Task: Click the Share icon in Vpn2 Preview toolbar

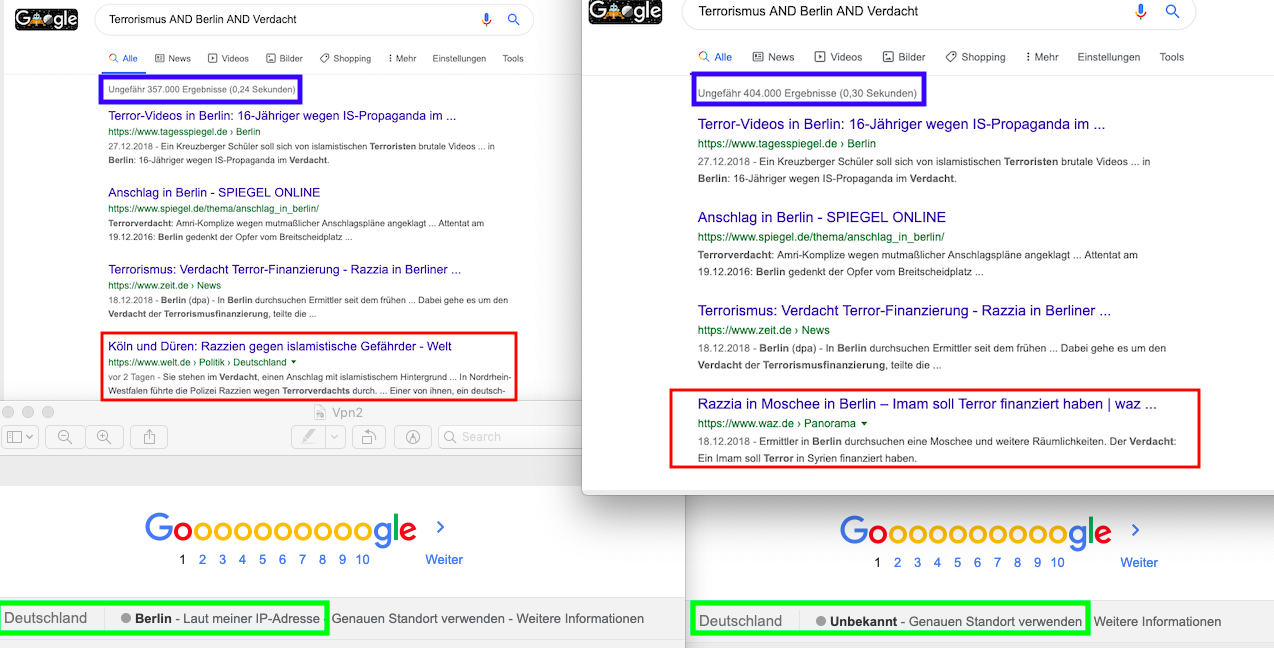Action: (x=149, y=437)
